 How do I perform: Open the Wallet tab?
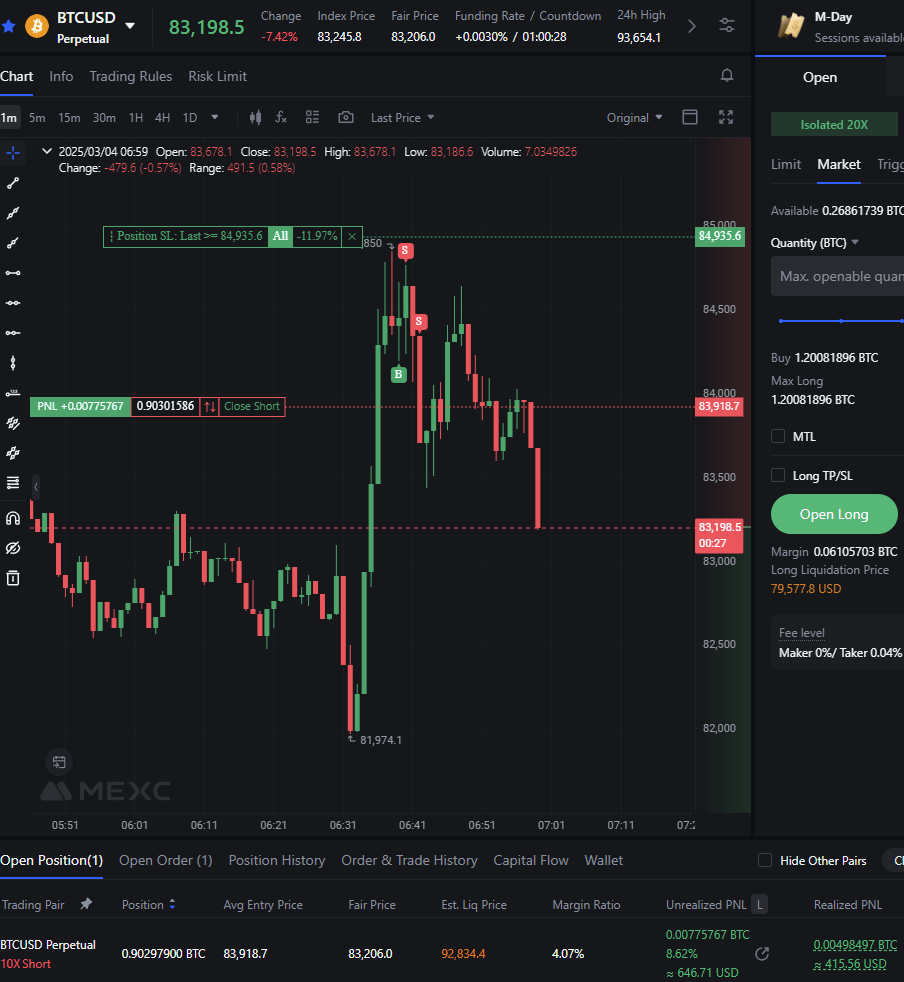point(603,861)
